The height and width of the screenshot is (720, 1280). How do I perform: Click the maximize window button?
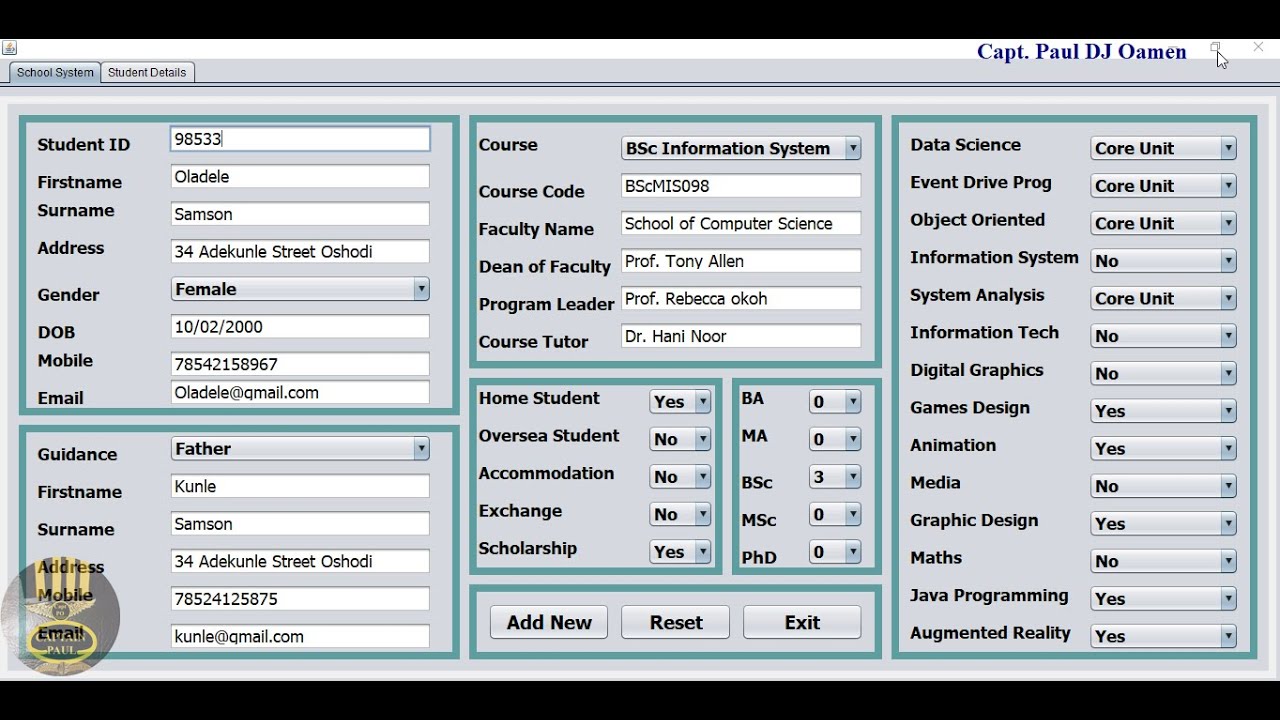pos(1216,47)
